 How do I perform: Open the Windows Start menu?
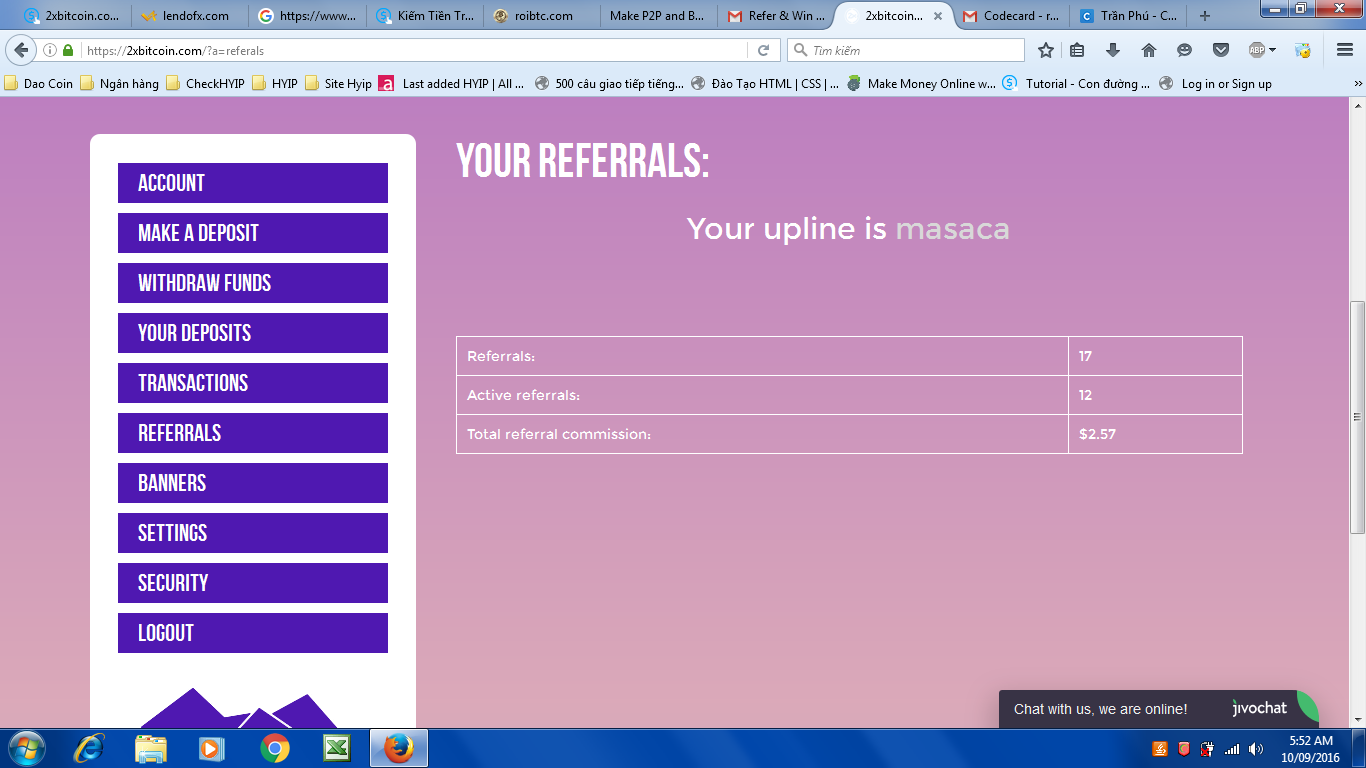(x=25, y=748)
